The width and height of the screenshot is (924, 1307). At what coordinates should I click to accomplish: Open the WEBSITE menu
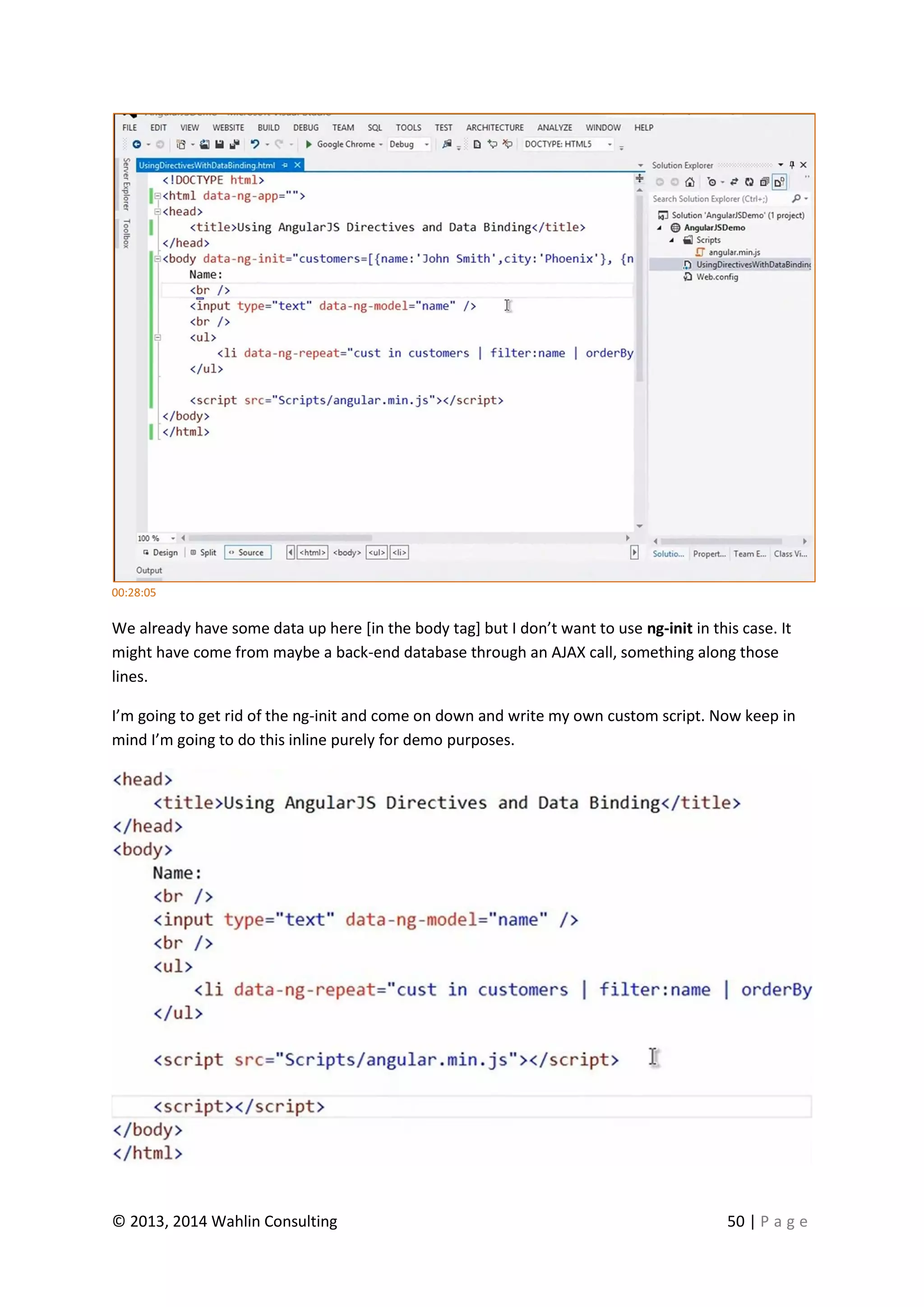[x=228, y=128]
